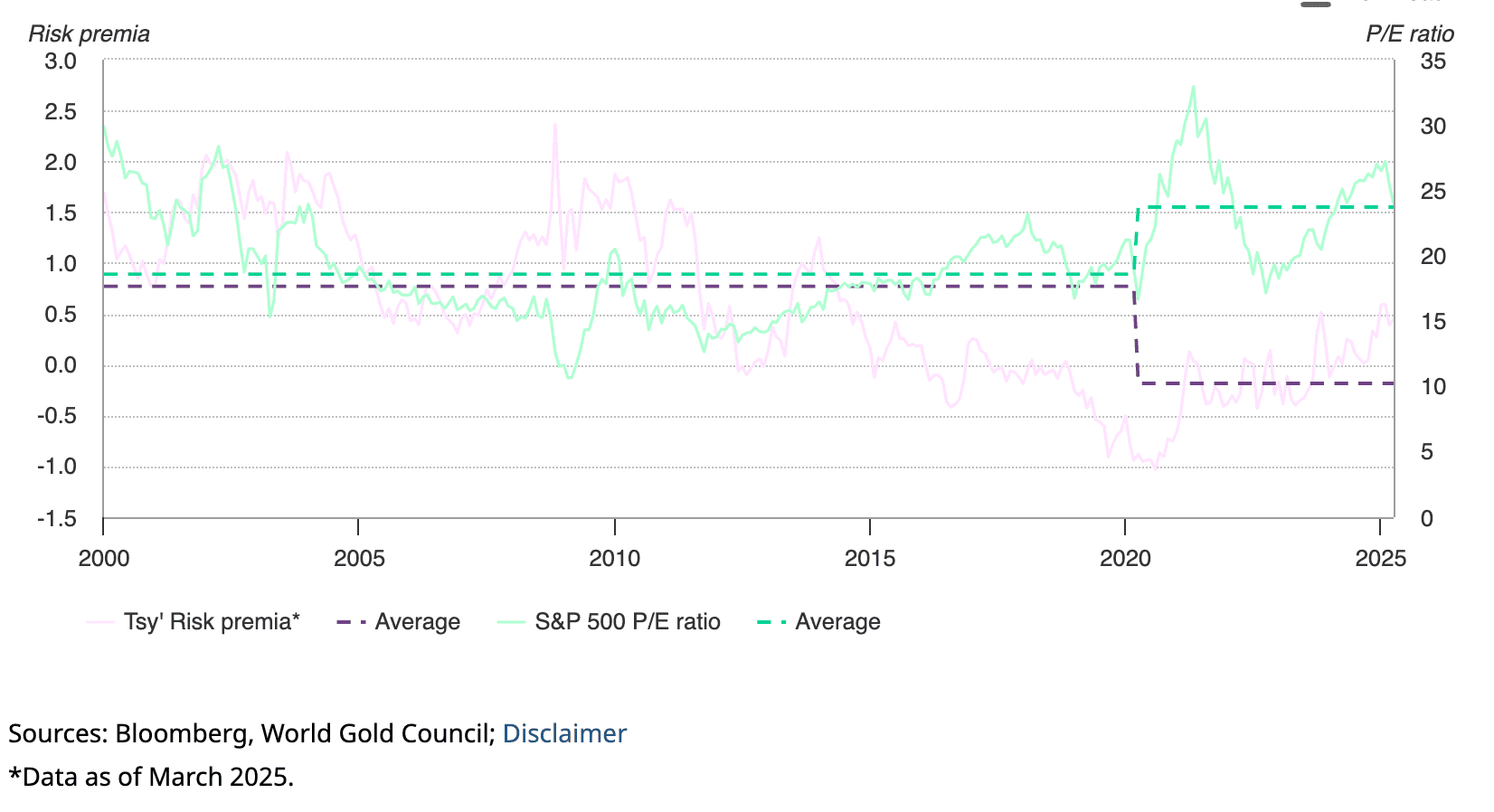Viewport: 1494px width, 812px height.
Task: Click the 2025 x-axis year label
Action: pos(1380,559)
